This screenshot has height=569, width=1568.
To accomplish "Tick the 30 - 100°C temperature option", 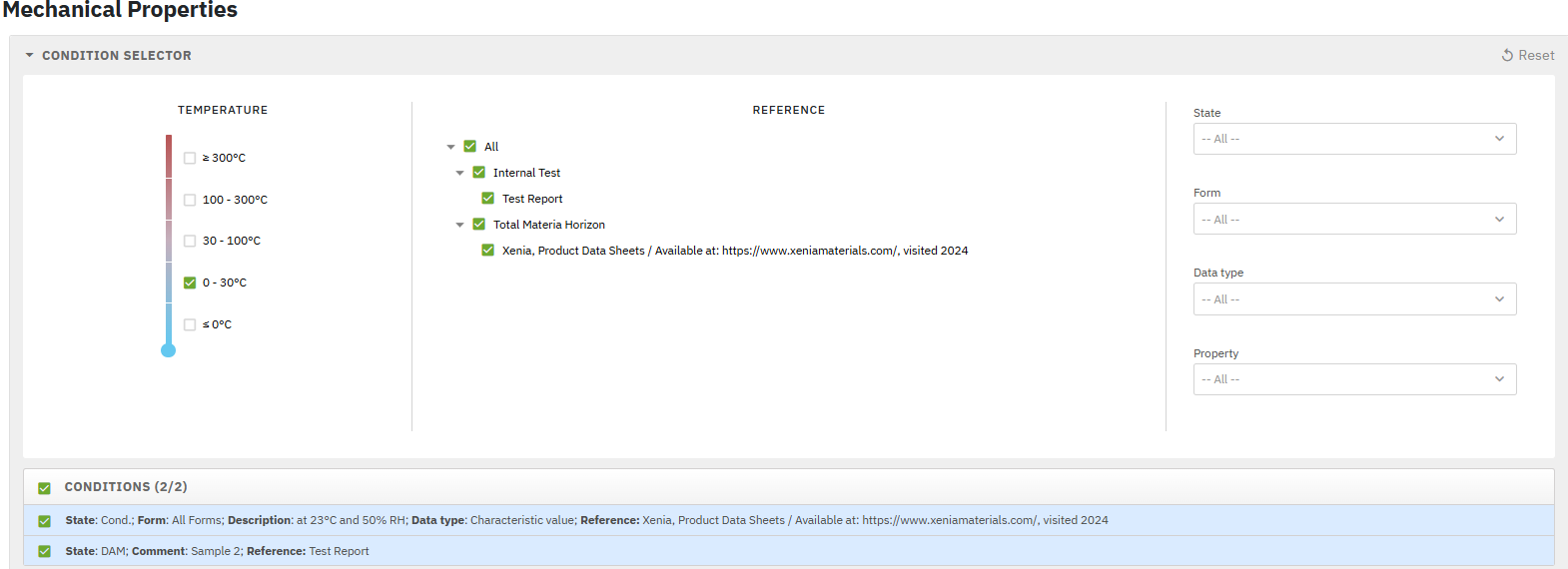I will tap(190, 241).
